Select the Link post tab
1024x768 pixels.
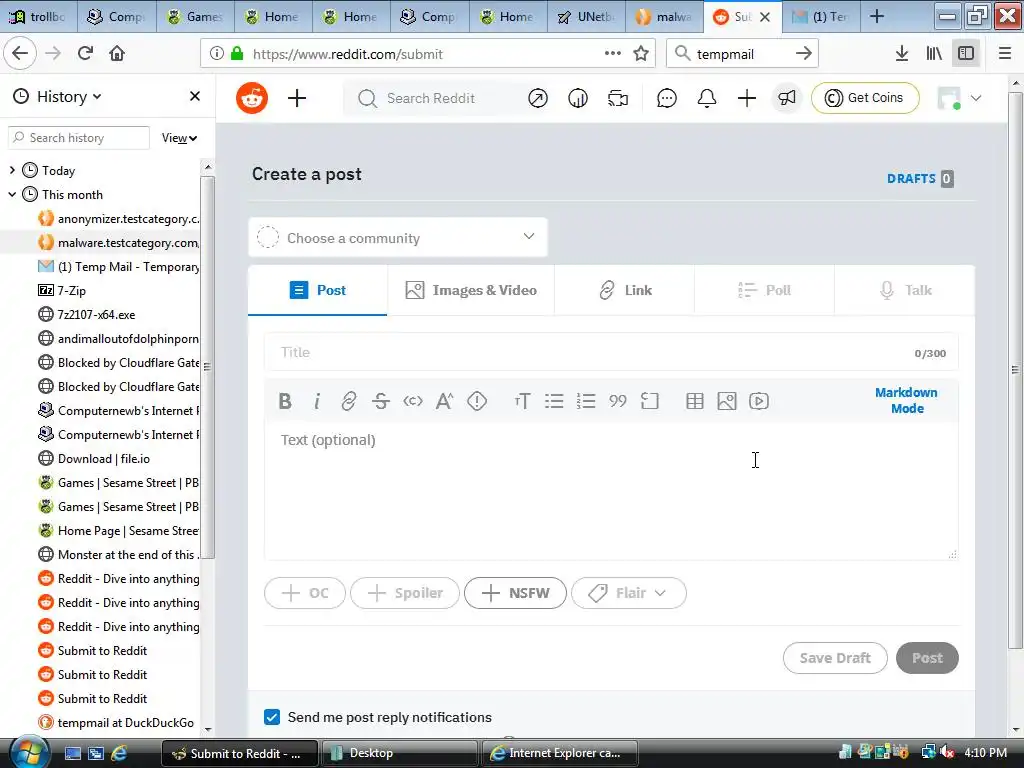point(625,290)
